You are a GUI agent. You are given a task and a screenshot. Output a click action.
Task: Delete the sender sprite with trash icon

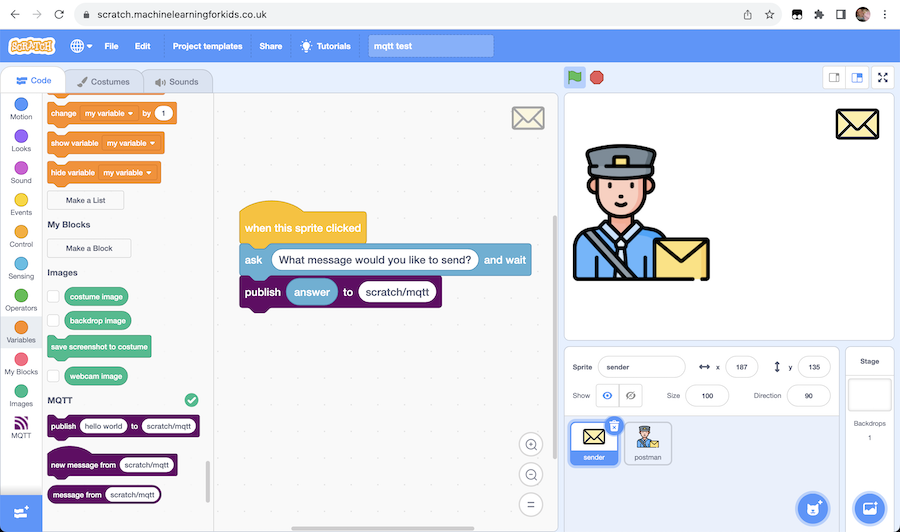(614, 426)
